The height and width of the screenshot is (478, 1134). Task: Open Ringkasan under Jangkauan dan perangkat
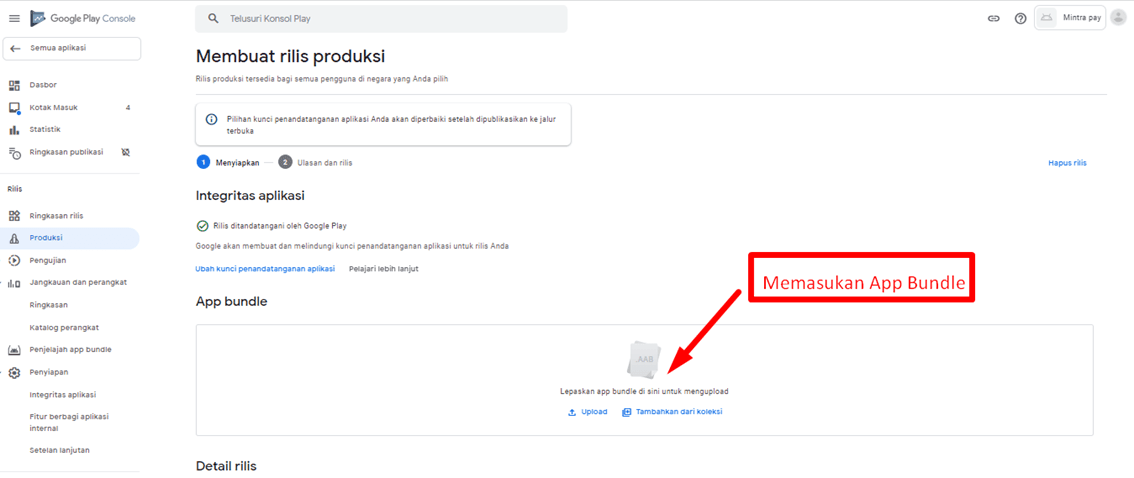pos(48,304)
